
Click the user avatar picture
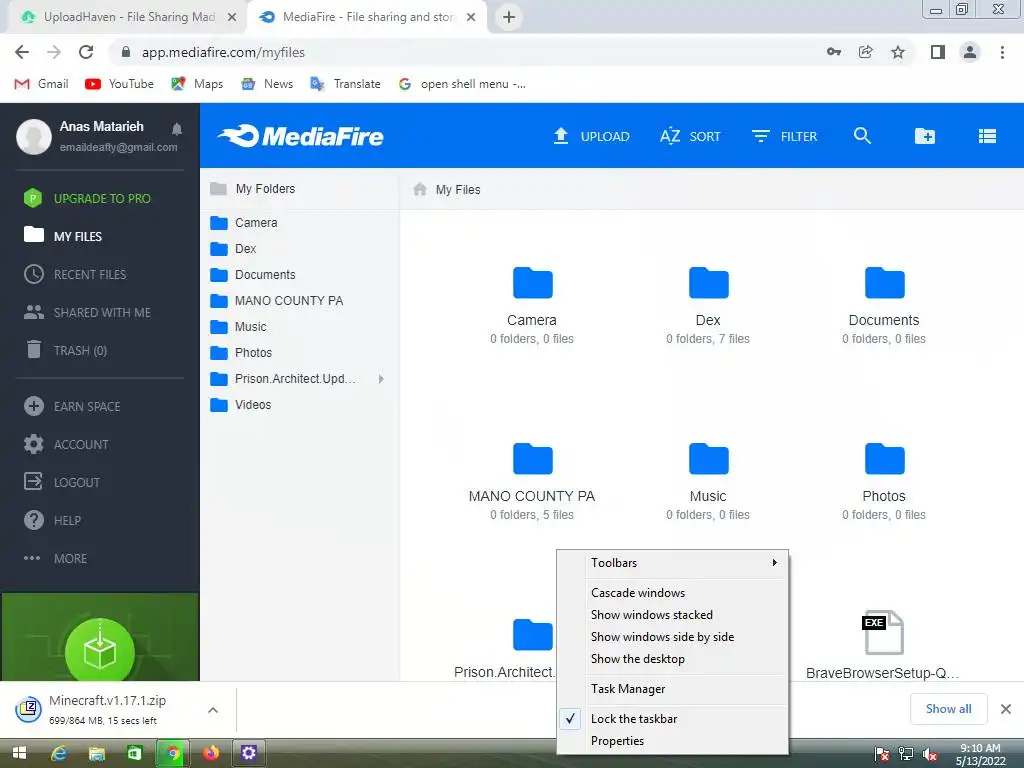(x=33, y=136)
